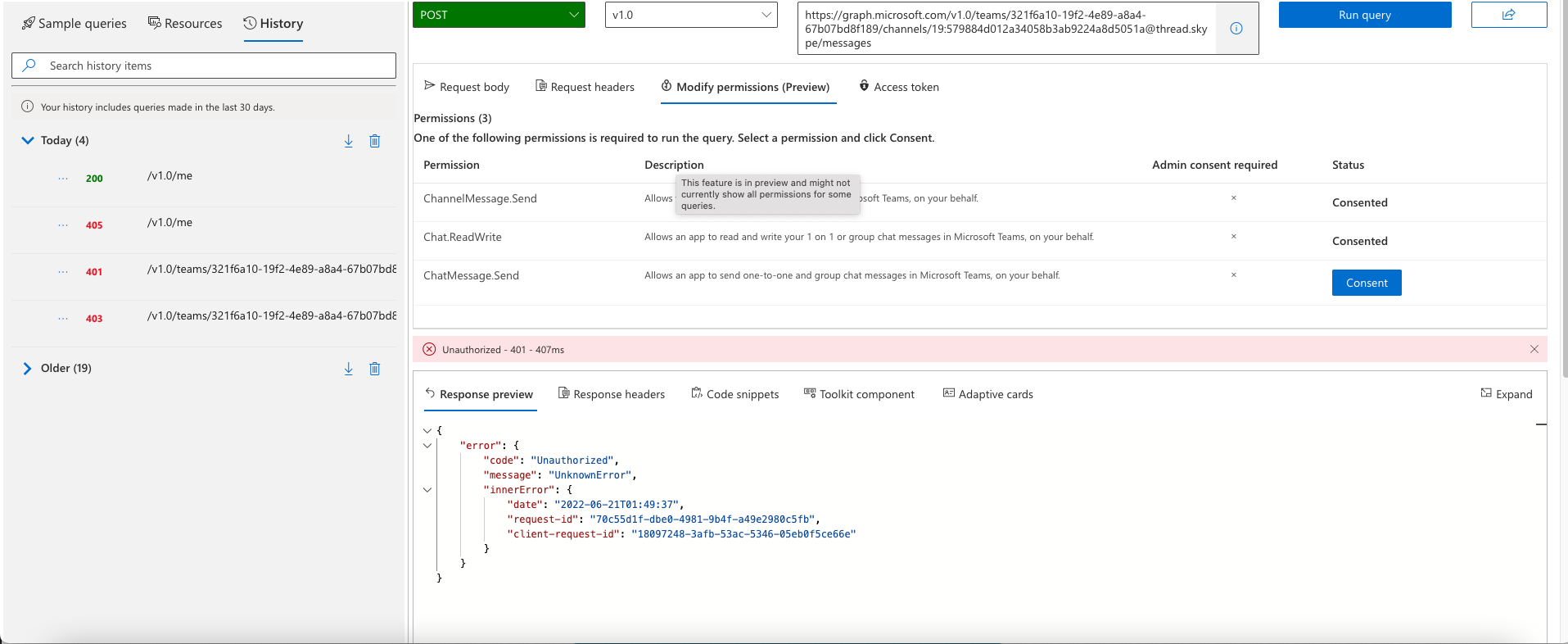Click the Consented status for Chat.ReadWrite
The height and width of the screenshot is (644, 1568).
pyautogui.click(x=1359, y=241)
